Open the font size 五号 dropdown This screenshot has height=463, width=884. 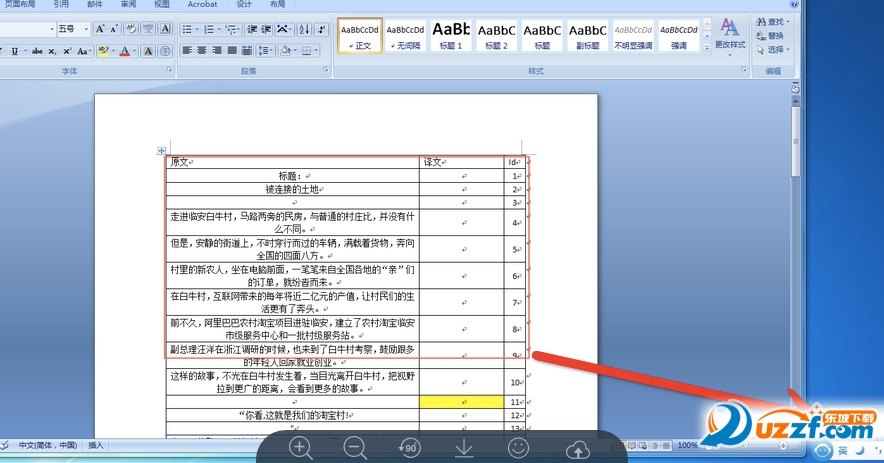[x=73, y=29]
